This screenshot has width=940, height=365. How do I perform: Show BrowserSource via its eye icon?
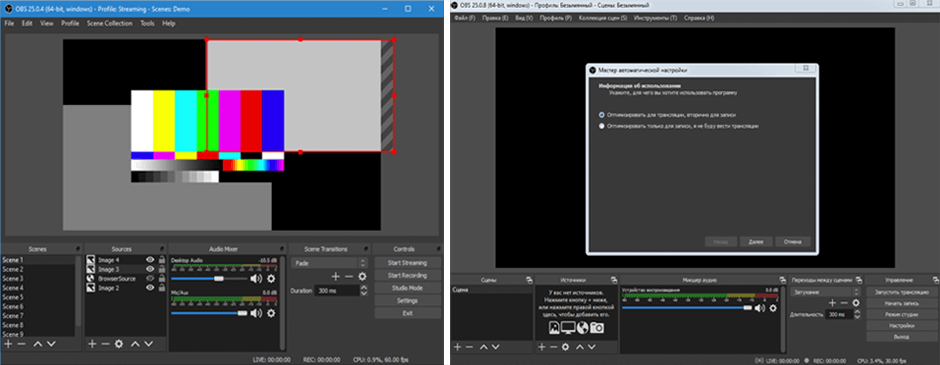150,279
